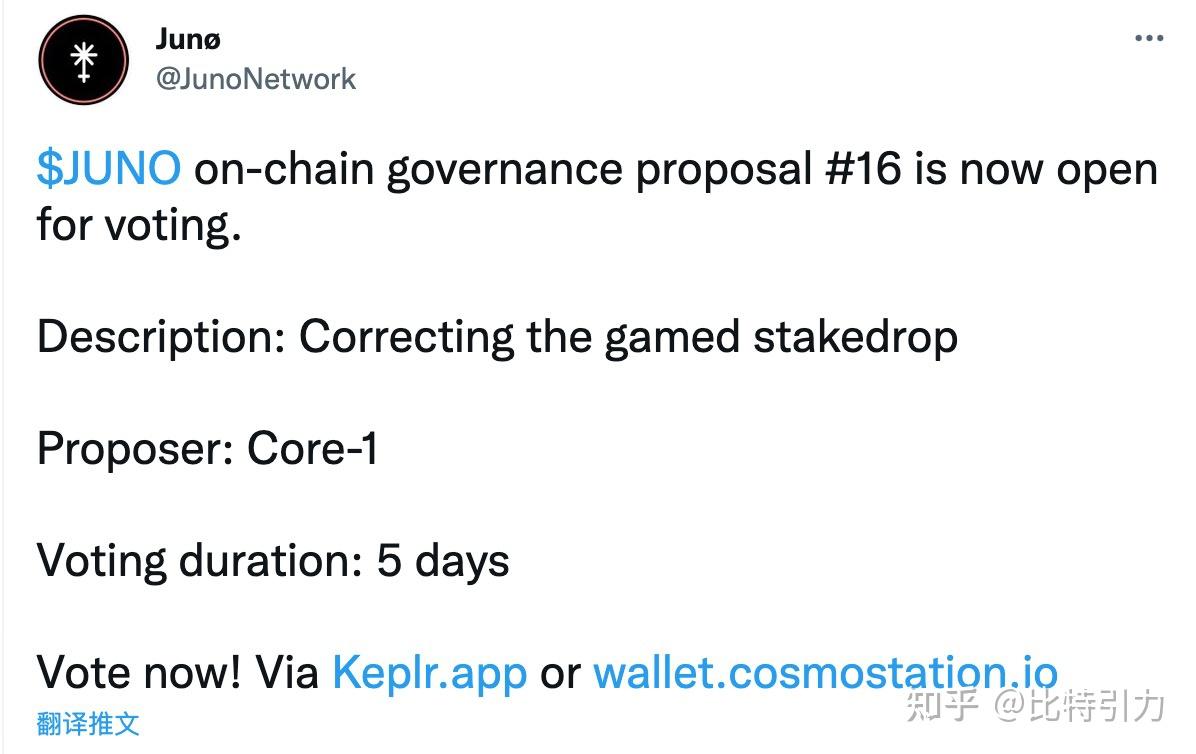Click the 'Correcting the gamed stakedrop' text
The width and height of the screenshot is (1196, 754).
[628, 337]
